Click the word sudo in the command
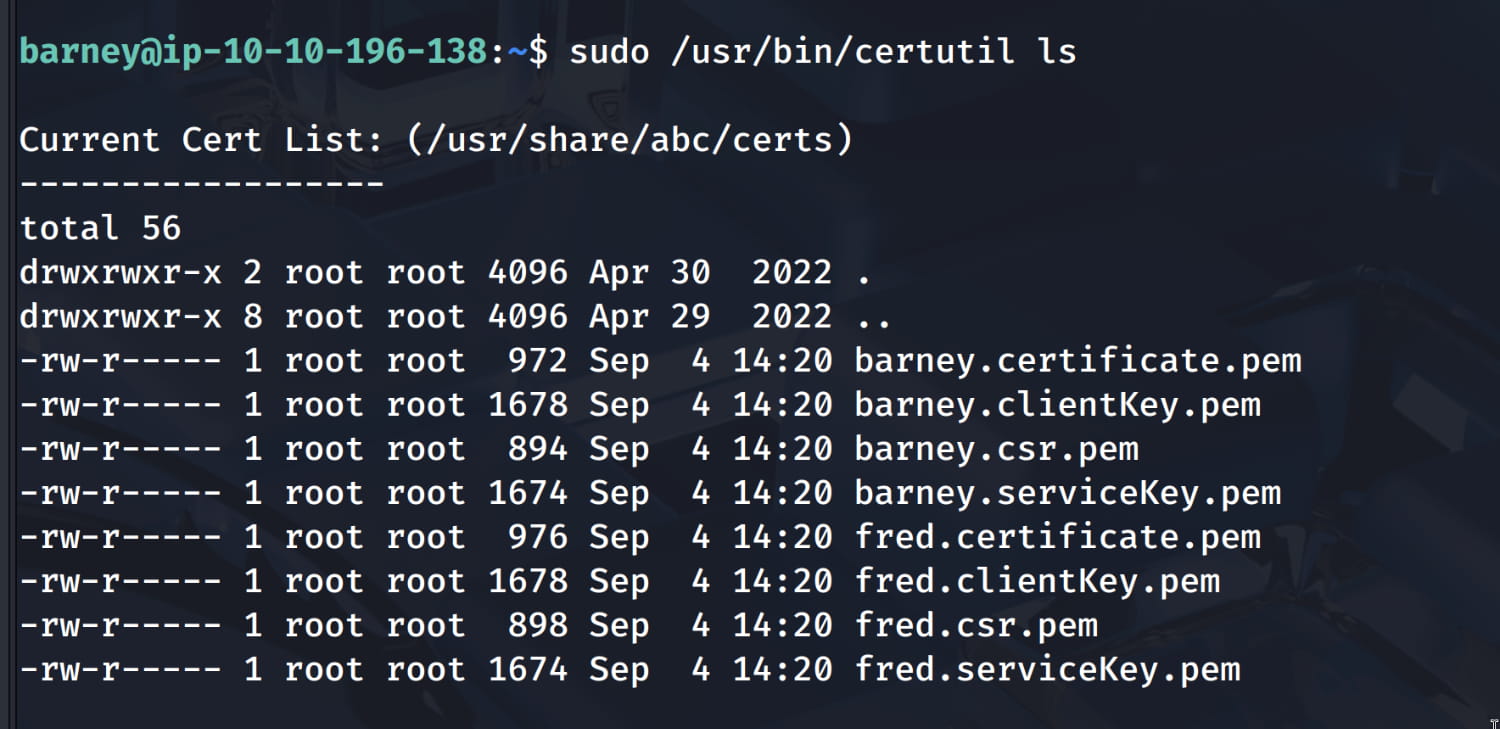 point(609,51)
